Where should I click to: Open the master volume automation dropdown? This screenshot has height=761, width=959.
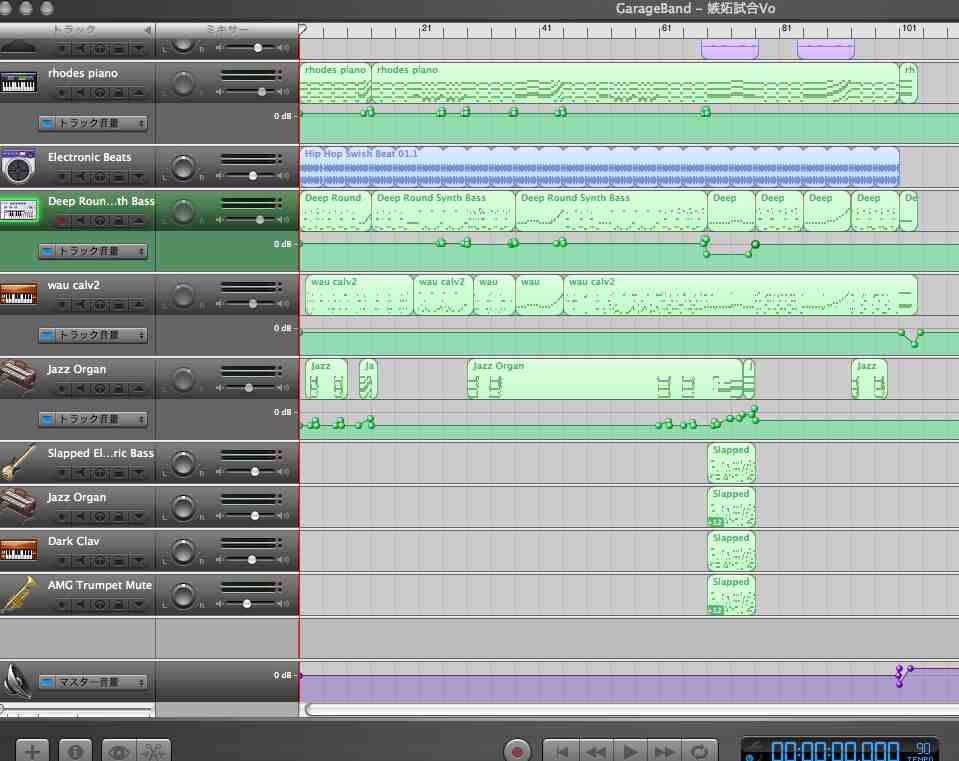(93, 682)
